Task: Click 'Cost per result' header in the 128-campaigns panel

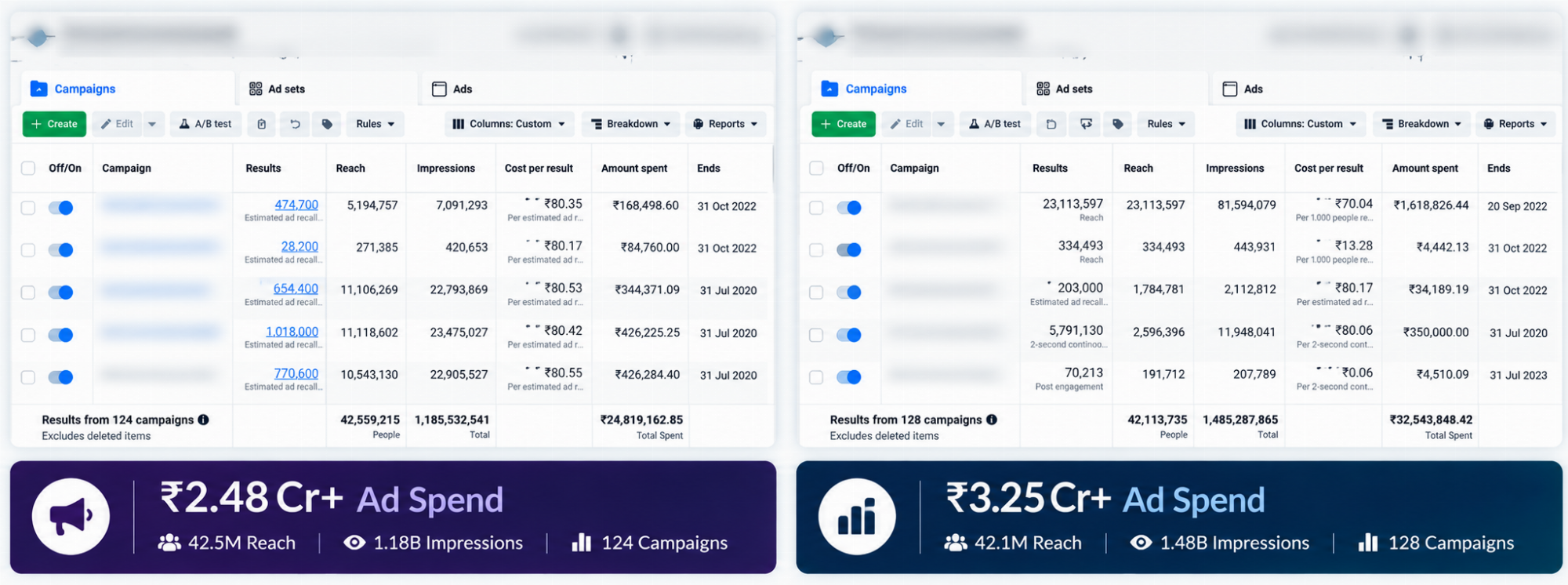Action: click(1329, 168)
